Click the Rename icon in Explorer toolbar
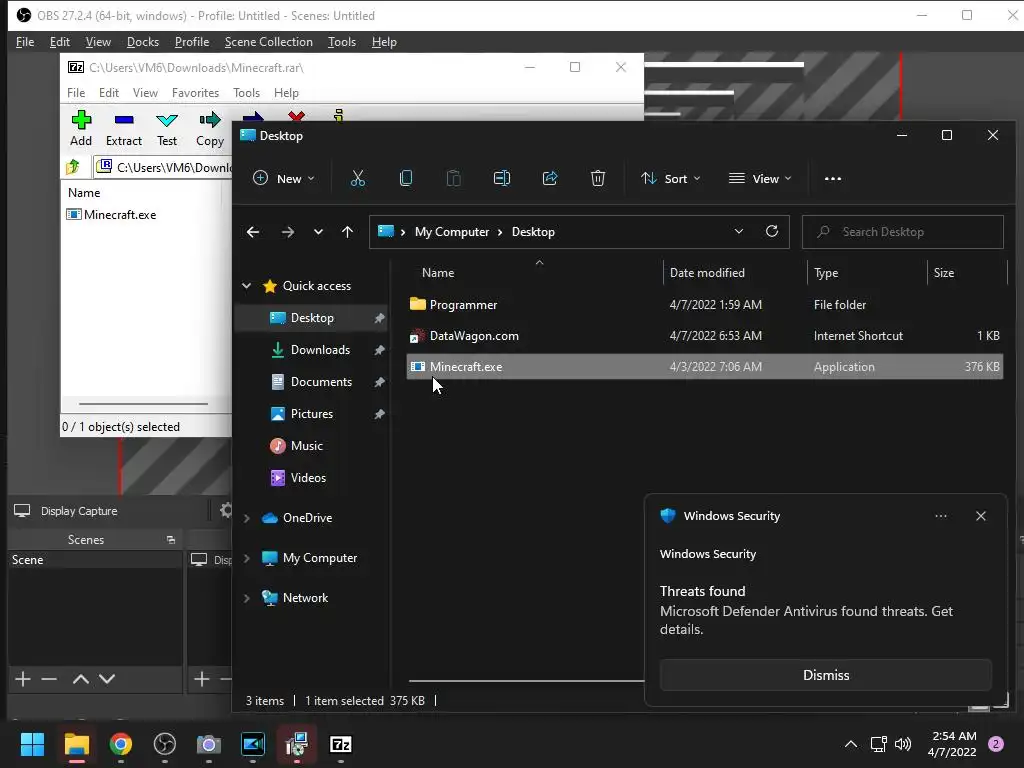Image resolution: width=1024 pixels, height=768 pixels. pos(502,178)
